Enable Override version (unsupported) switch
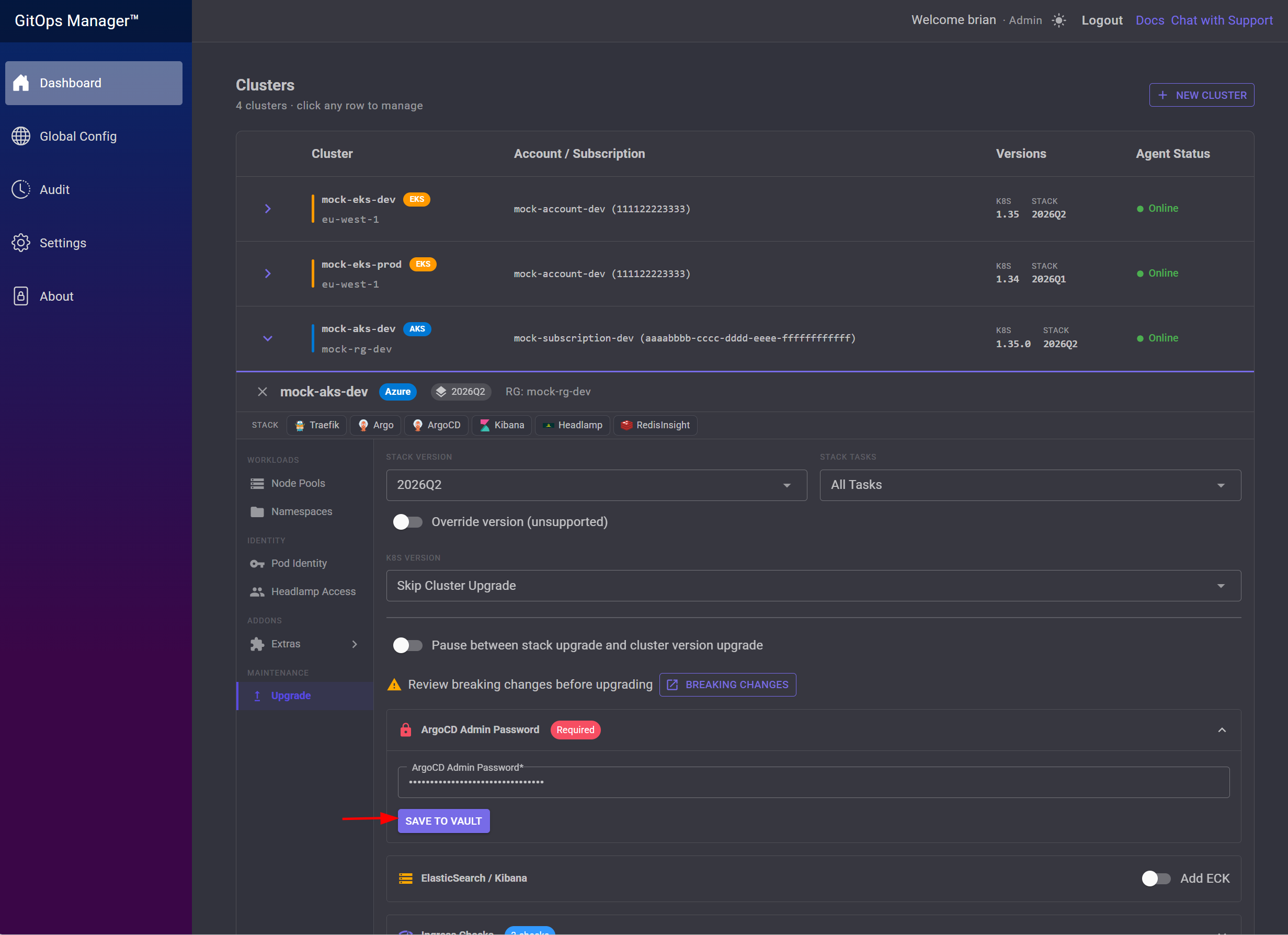Image resolution: width=1288 pixels, height=935 pixels. 407,522
